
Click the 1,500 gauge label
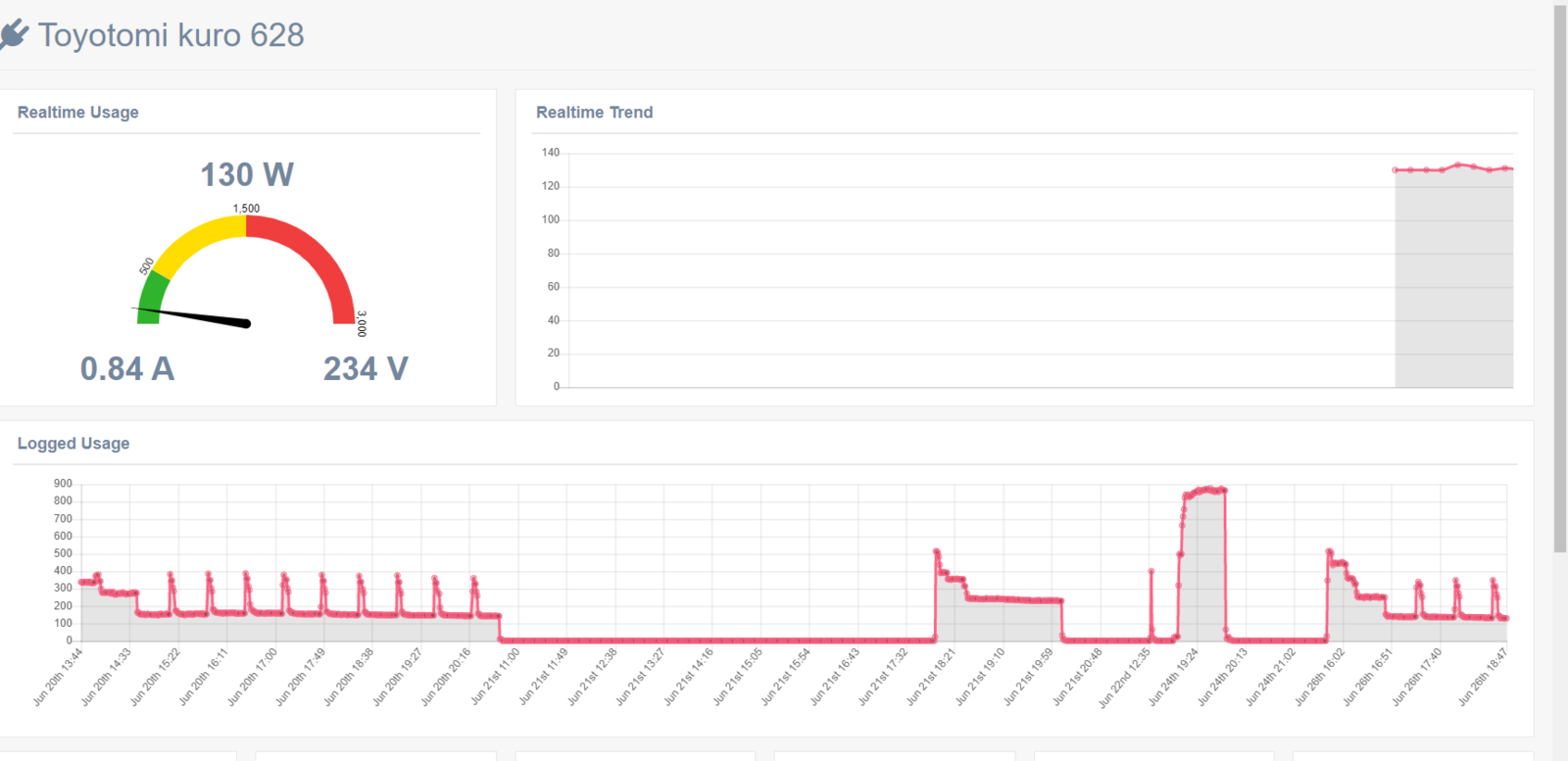pyautogui.click(x=247, y=209)
